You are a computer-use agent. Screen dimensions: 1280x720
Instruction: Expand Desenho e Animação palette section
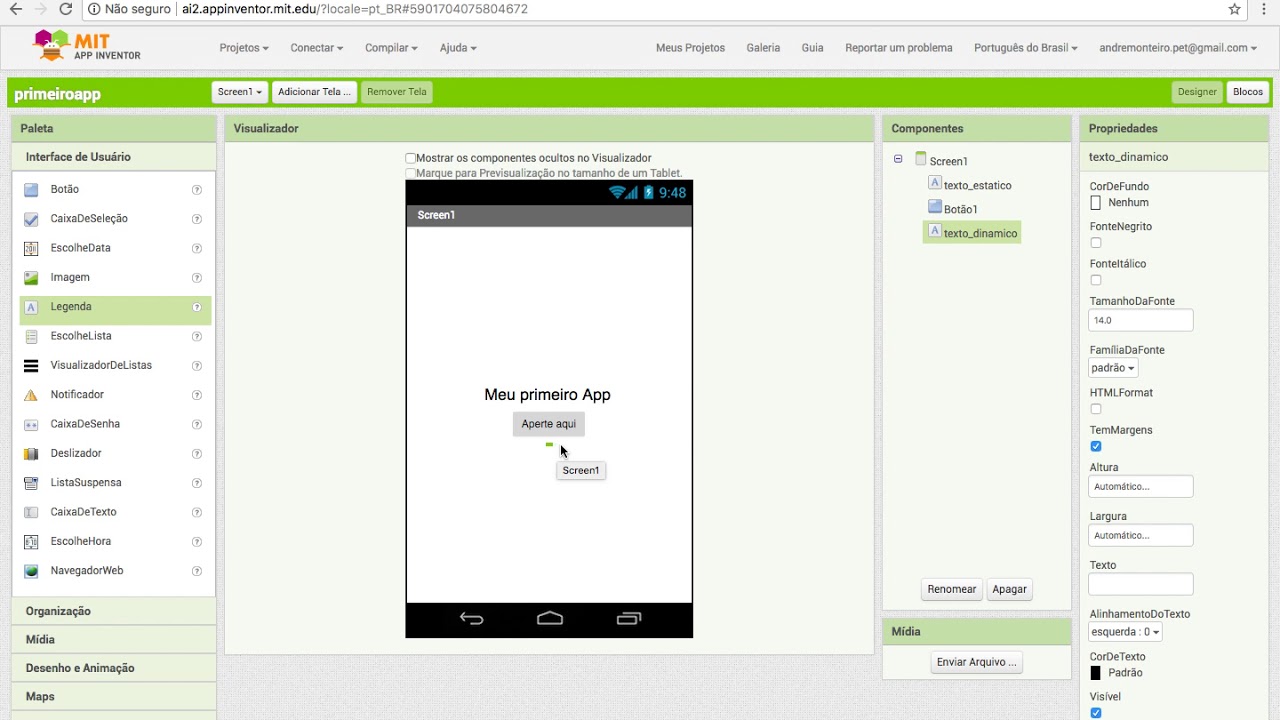pyautogui.click(x=114, y=668)
